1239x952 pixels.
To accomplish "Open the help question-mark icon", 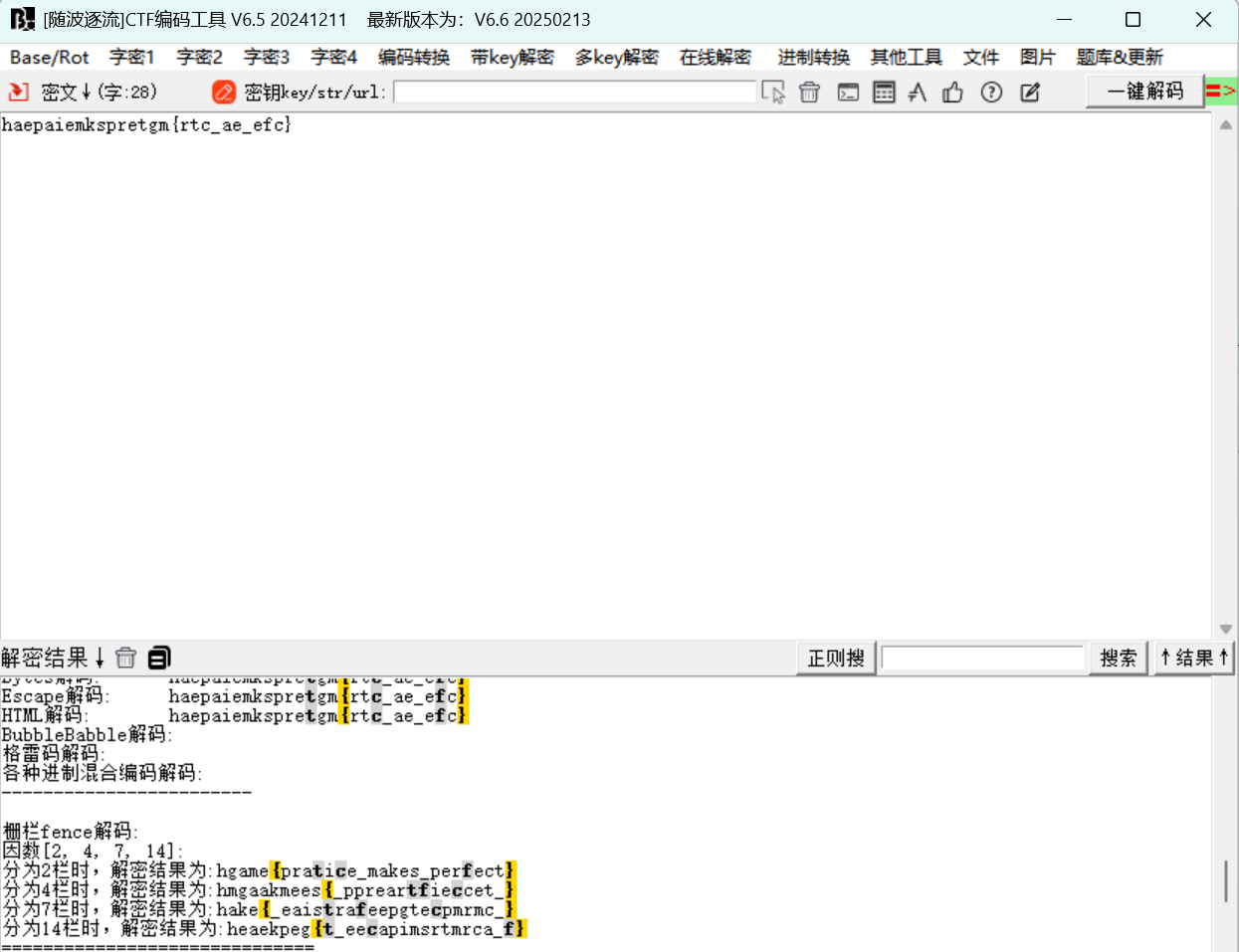I will click(x=991, y=91).
